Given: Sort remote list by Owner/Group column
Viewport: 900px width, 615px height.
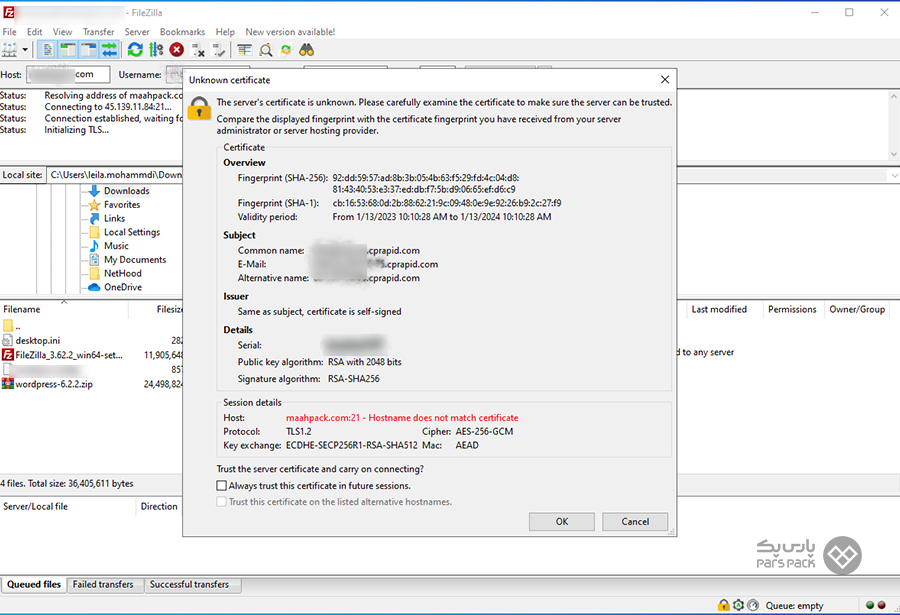Looking at the screenshot, I should tap(857, 310).
